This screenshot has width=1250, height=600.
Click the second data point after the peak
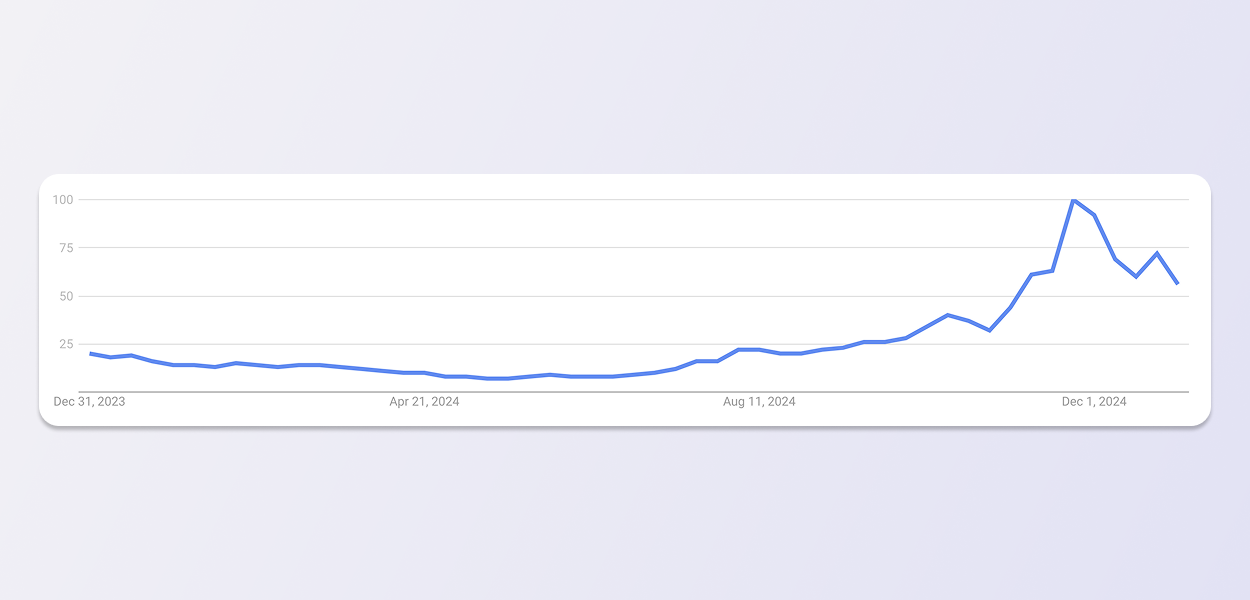click(x=1115, y=259)
